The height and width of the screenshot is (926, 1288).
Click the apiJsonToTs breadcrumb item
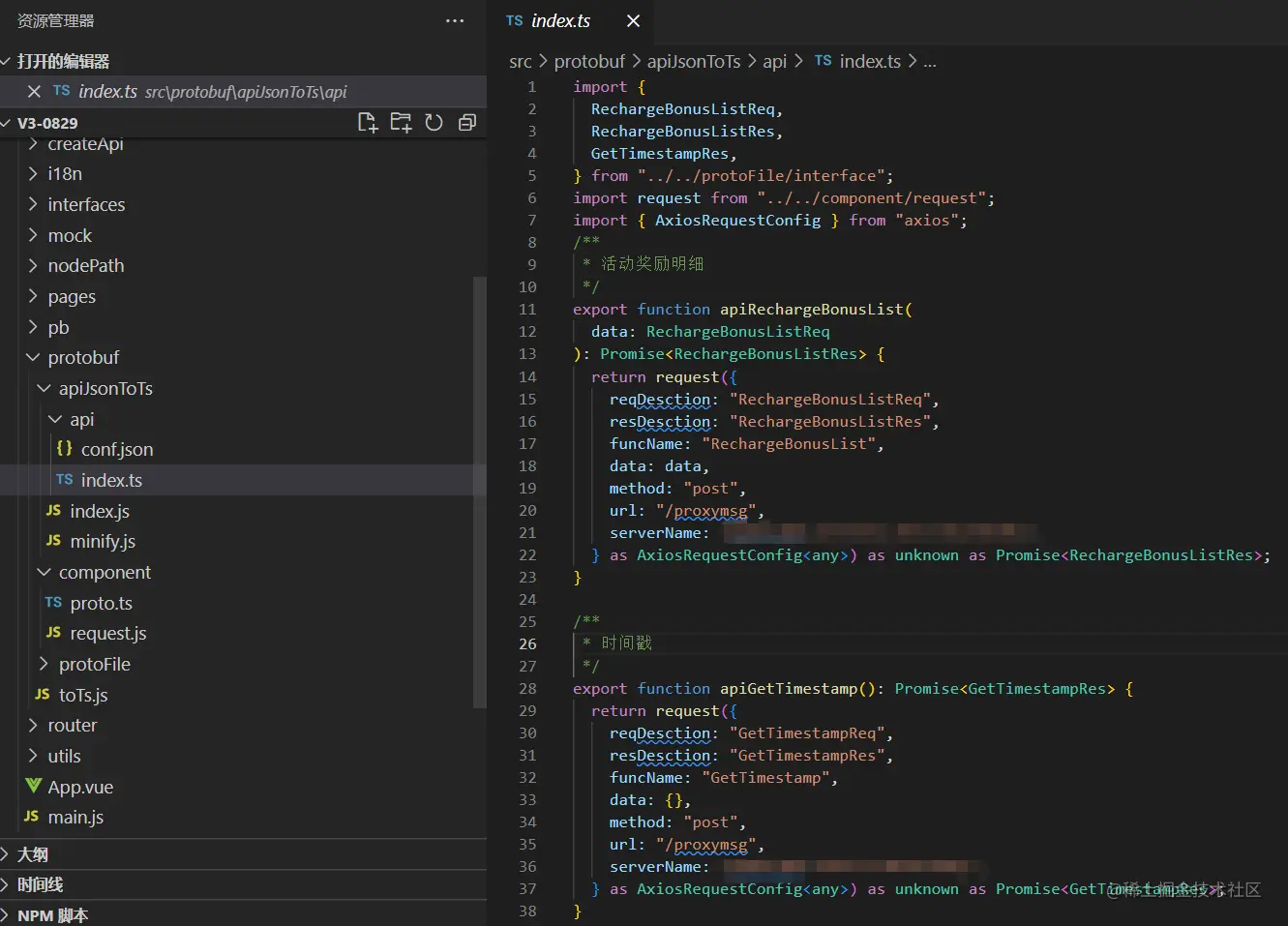693,62
